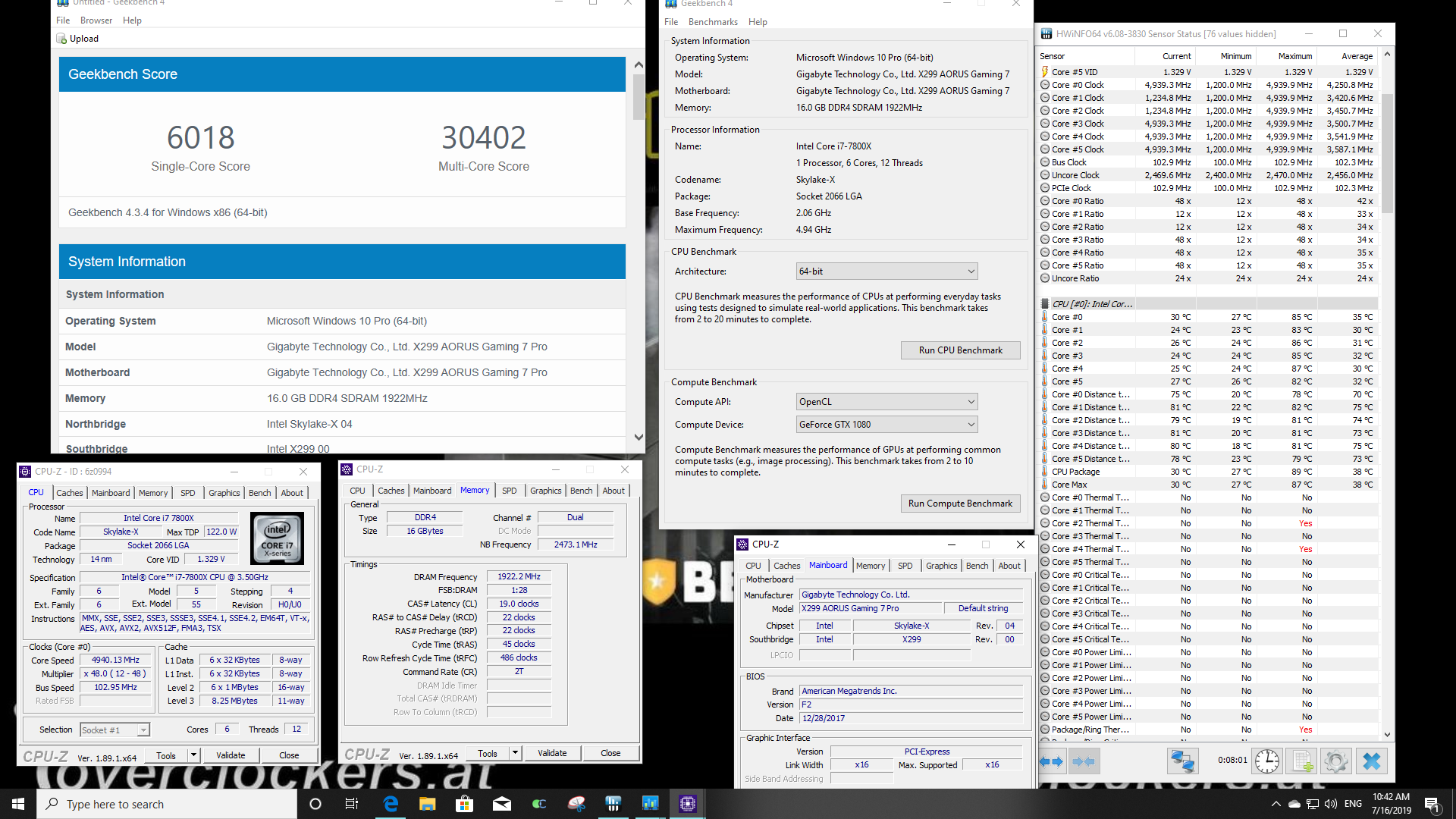Click the Geekbench results vertical scrollbar thumb
1456x819 pixels.
pyautogui.click(x=639, y=96)
